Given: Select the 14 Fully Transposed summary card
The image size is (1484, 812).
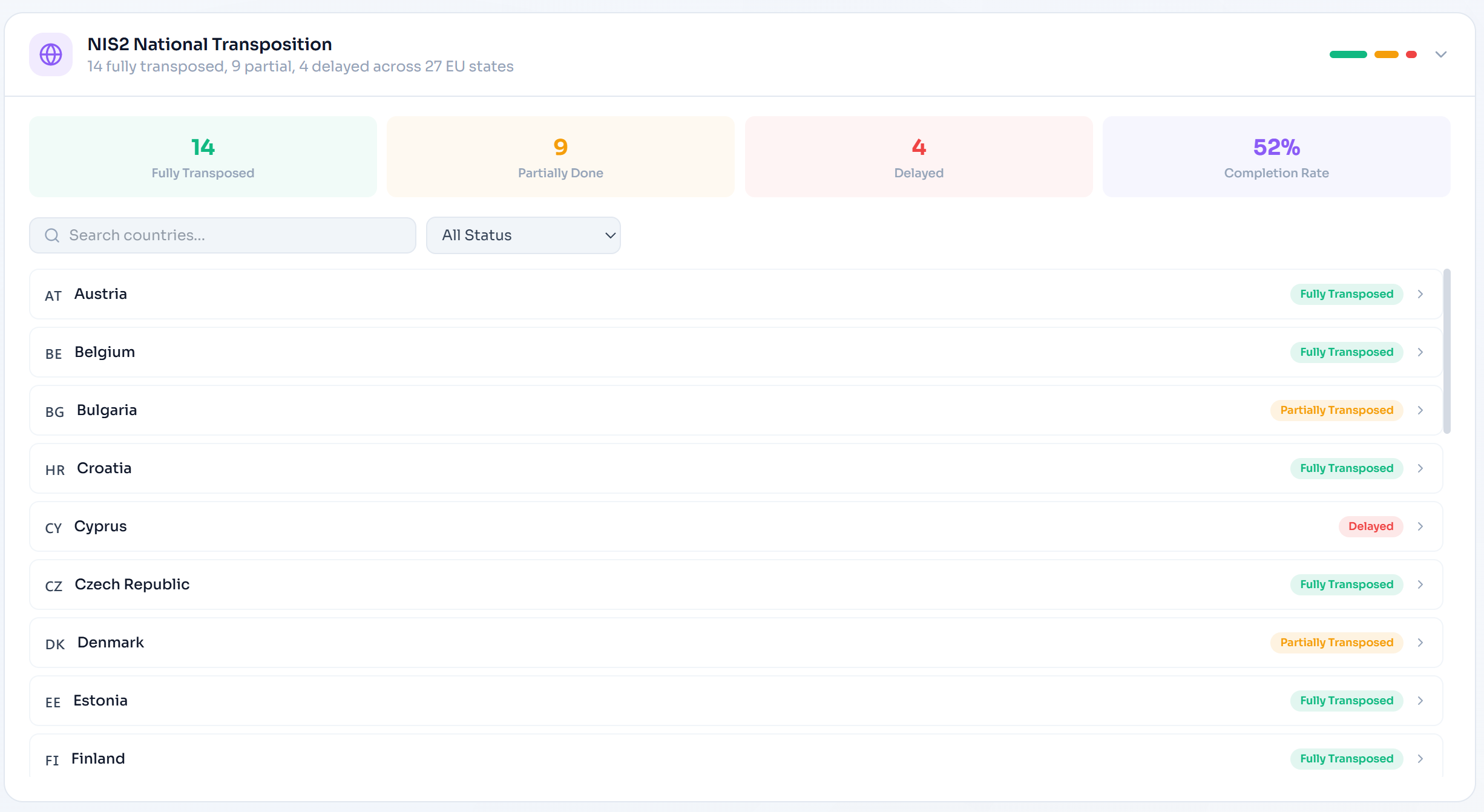Looking at the screenshot, I should (x=202, y=157).
